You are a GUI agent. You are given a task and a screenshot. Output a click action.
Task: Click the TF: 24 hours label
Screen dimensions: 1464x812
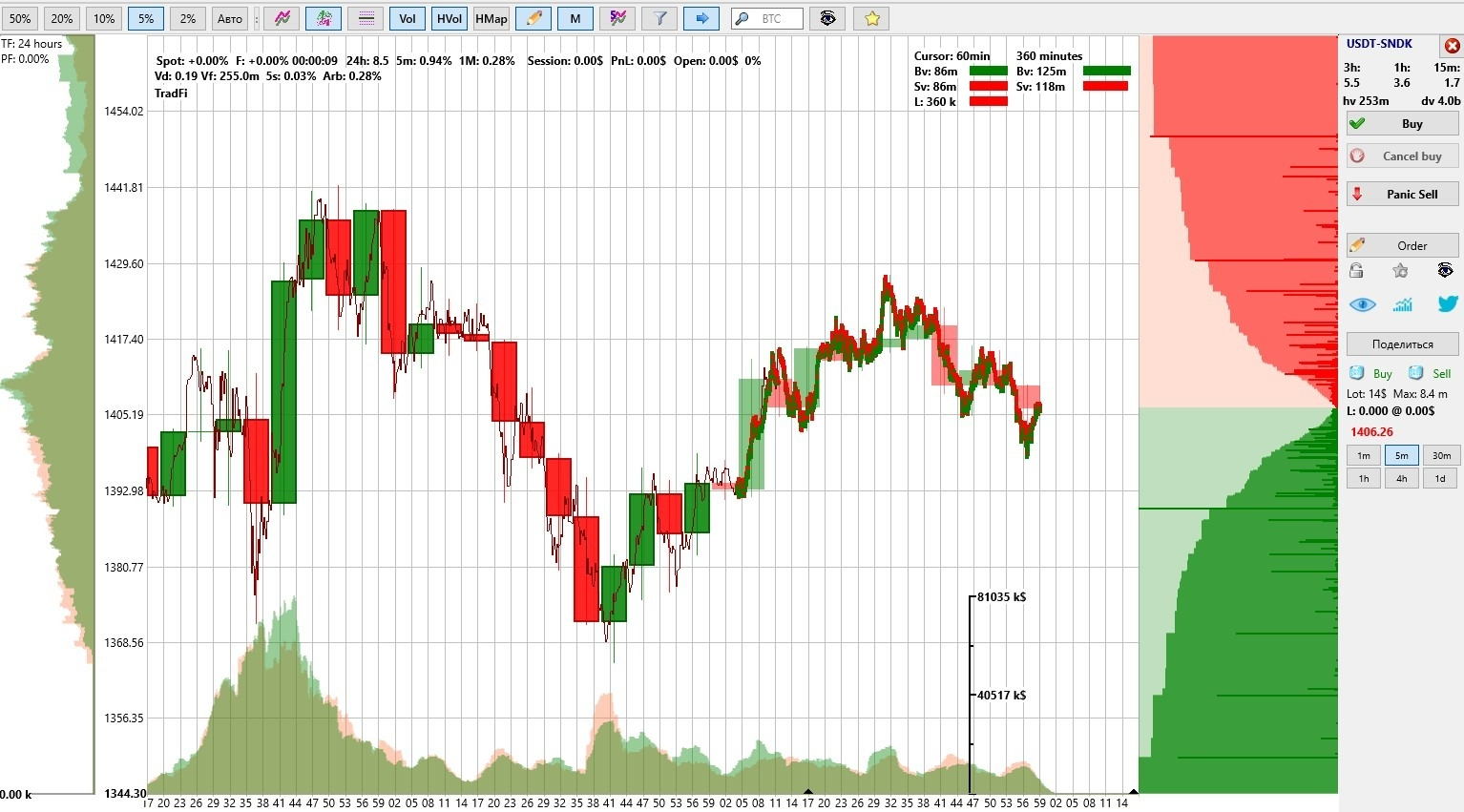coord(31,44)
